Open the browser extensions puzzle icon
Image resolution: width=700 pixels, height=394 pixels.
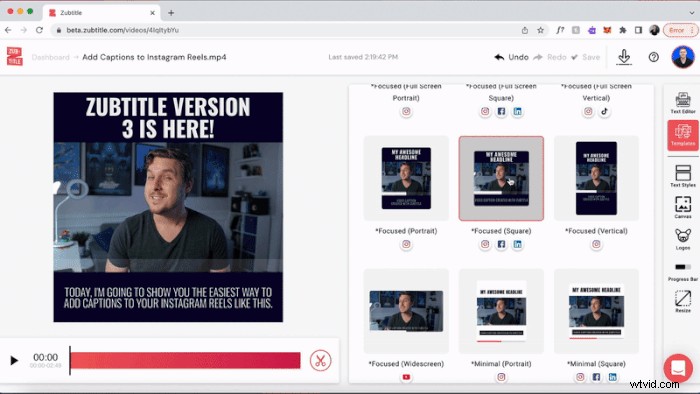[623, 30]
